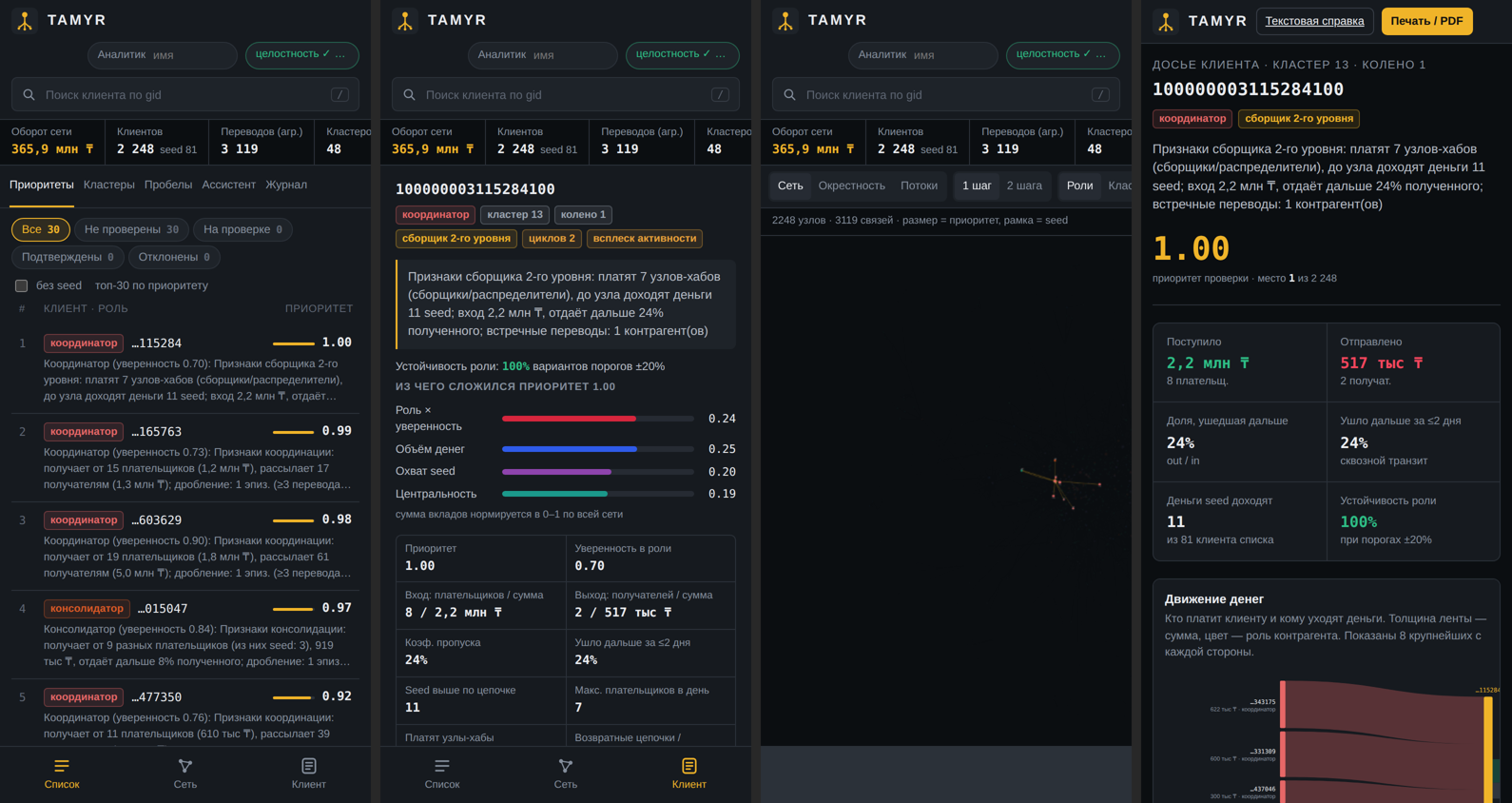
Task: Select 'Все 30' filter chip
Action: 41,229
